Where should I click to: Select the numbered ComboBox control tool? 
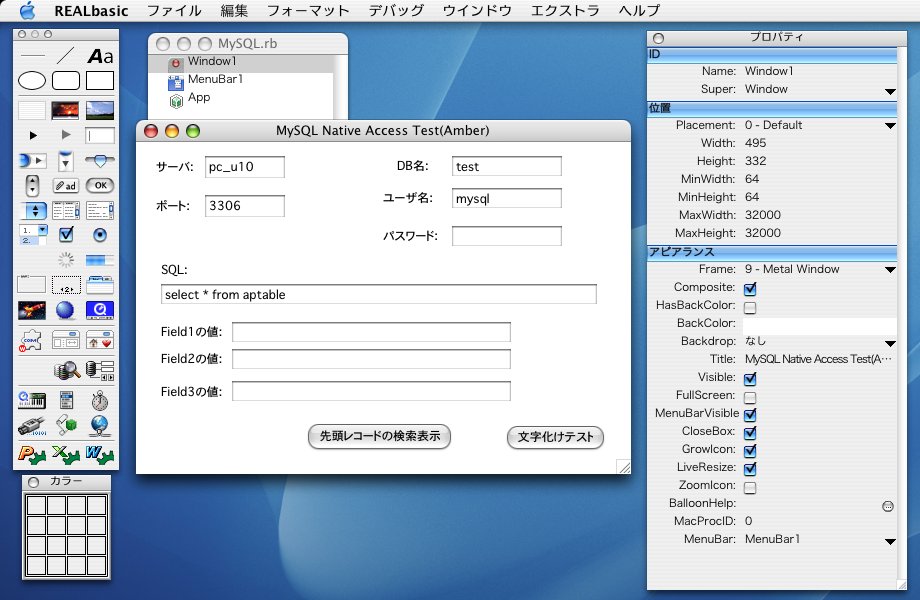[x=33, y=235]
